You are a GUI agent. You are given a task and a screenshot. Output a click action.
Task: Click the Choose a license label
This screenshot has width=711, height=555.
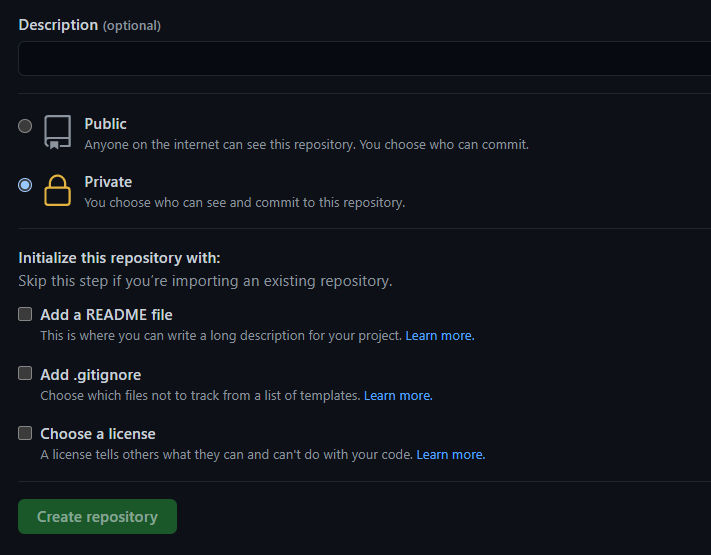coord(98,434)
